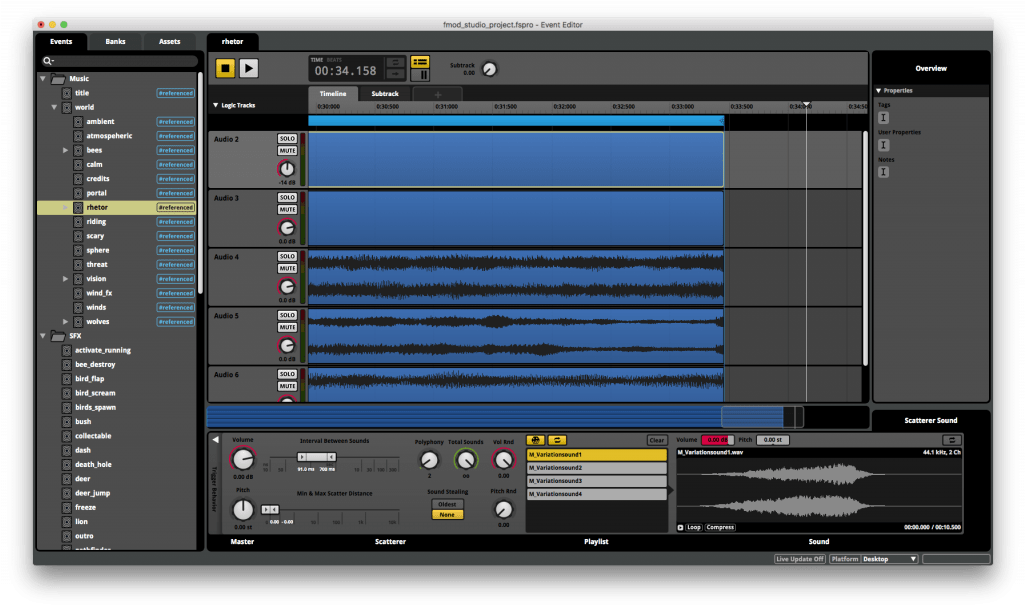Click the Sound panel loop-arrows icon at top right

point(952,440)
